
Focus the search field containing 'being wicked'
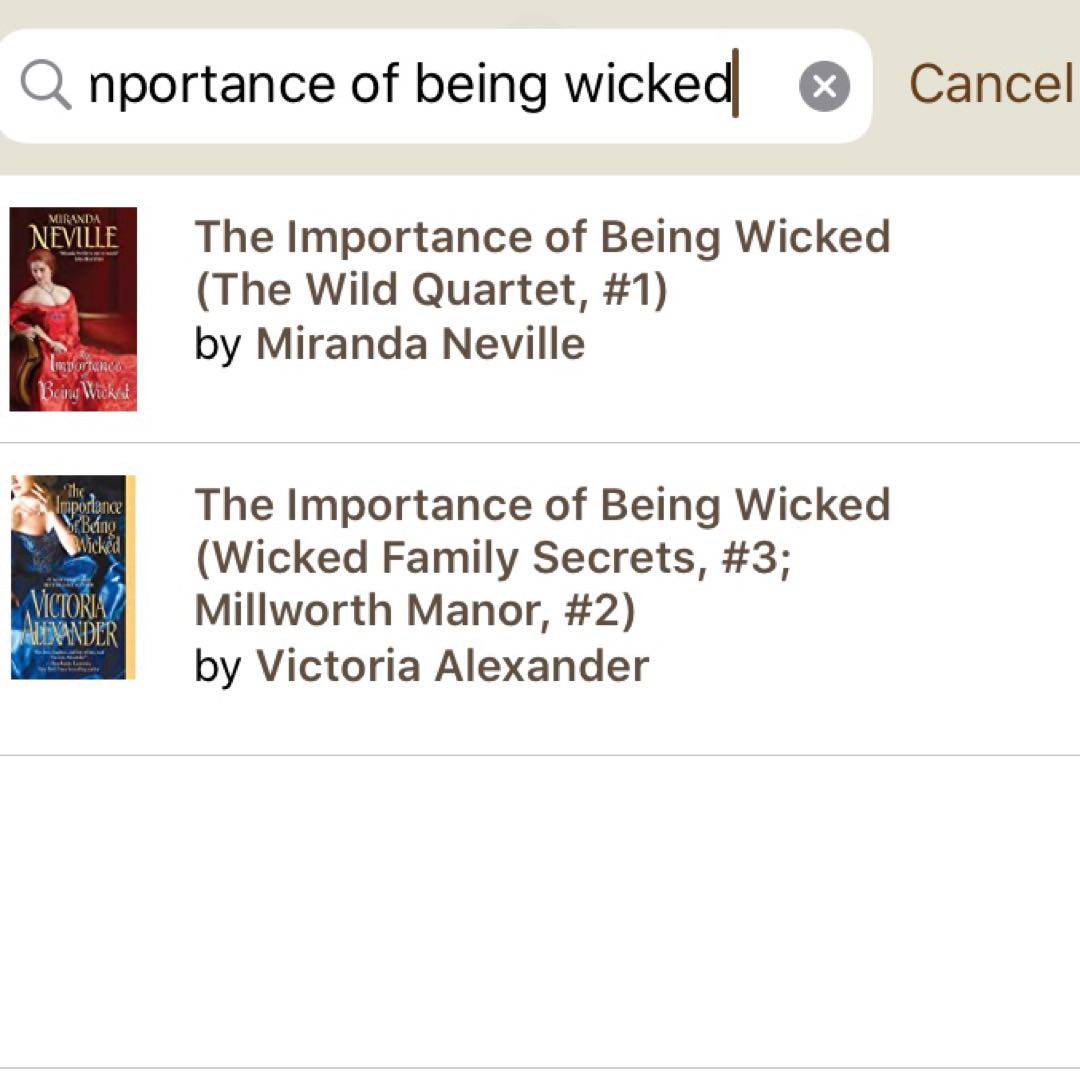click(434, 86)
